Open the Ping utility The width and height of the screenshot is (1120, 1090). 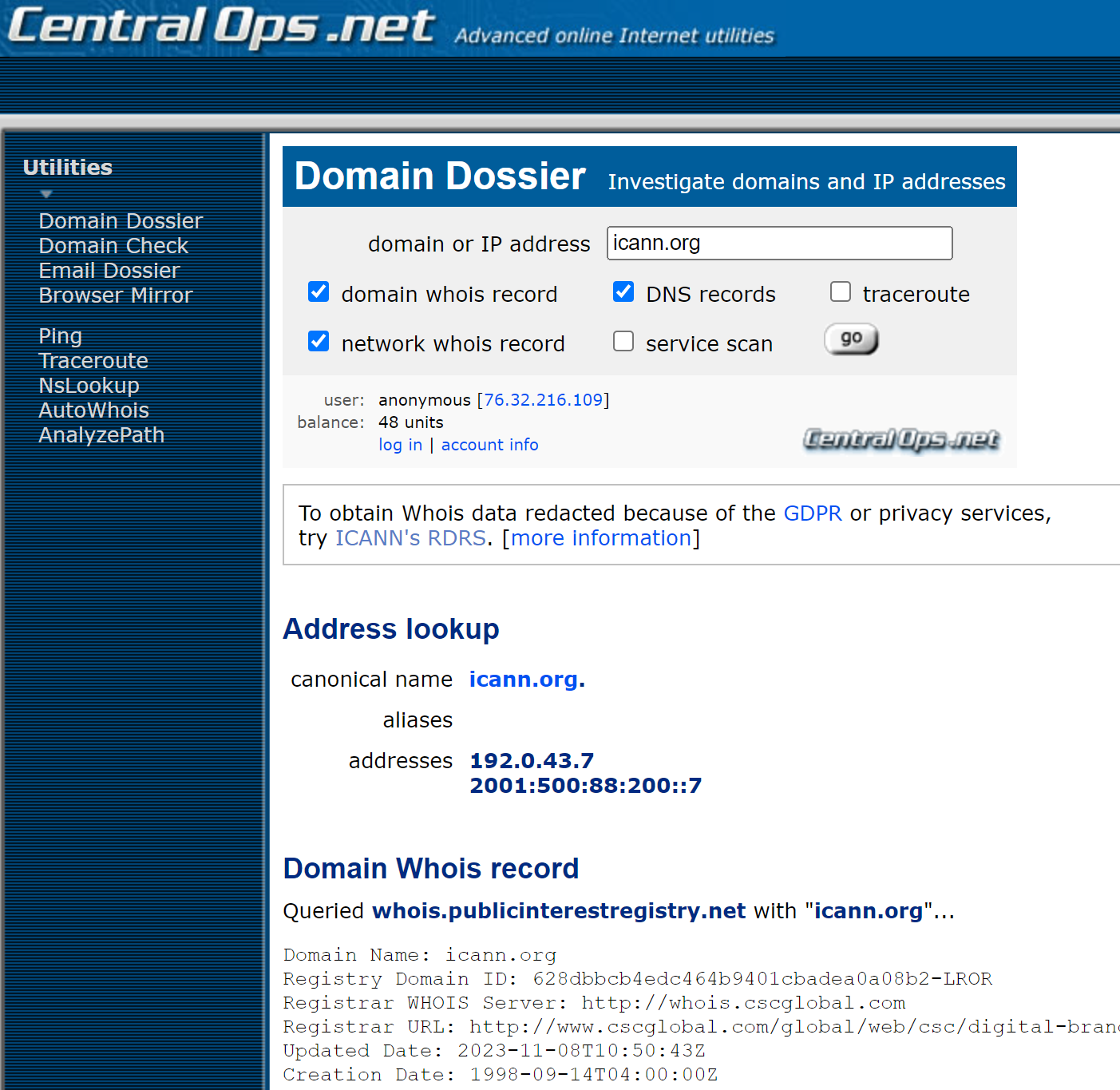click(x=61, y=336)
